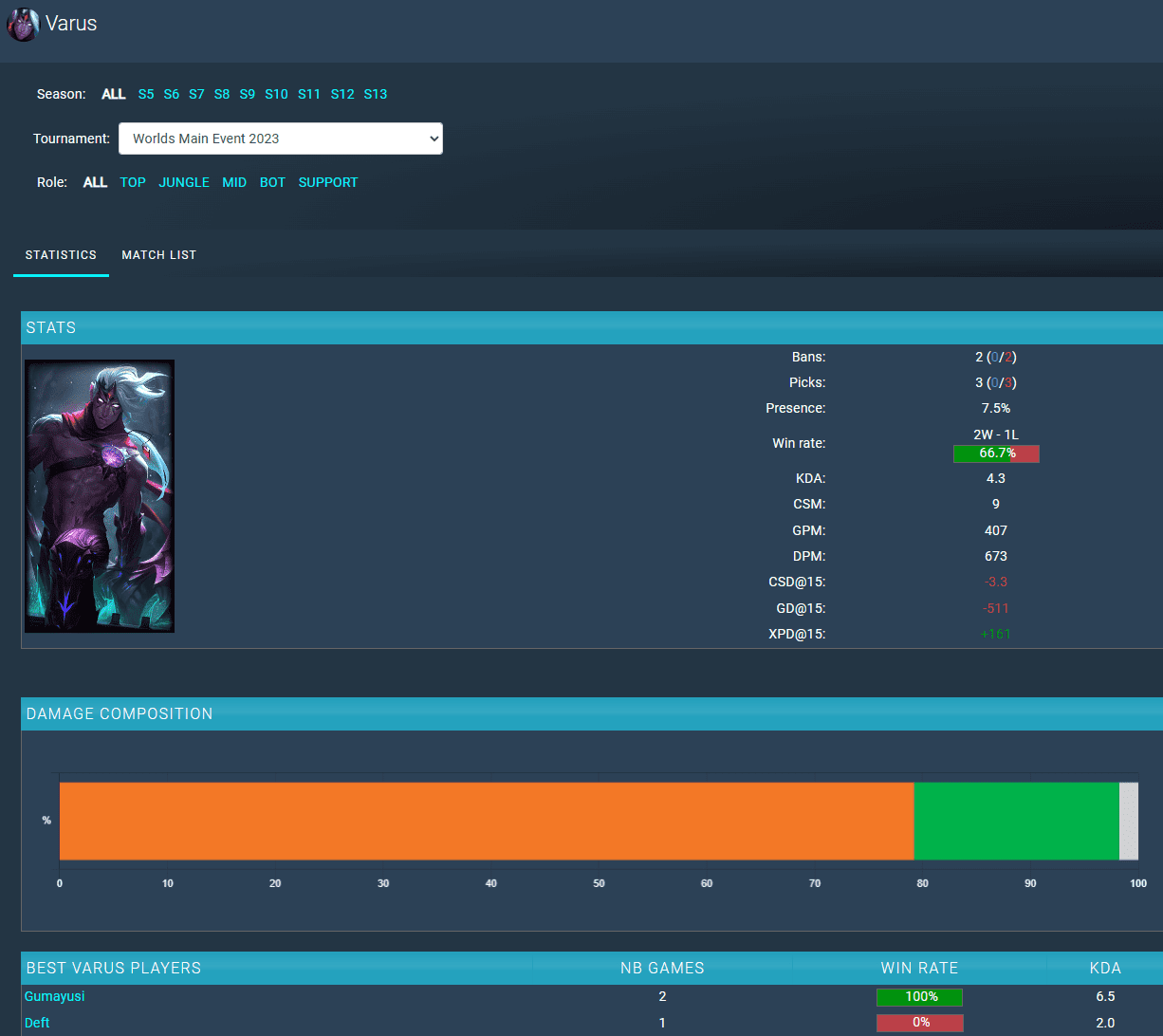Filter by season S9

248,94
